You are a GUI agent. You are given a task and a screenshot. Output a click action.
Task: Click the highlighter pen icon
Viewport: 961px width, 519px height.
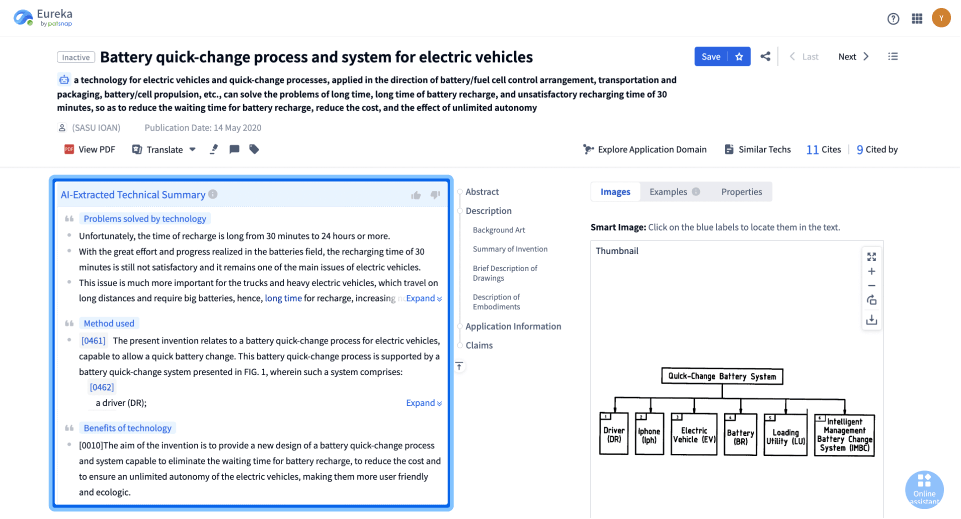(x=213, y=150)
